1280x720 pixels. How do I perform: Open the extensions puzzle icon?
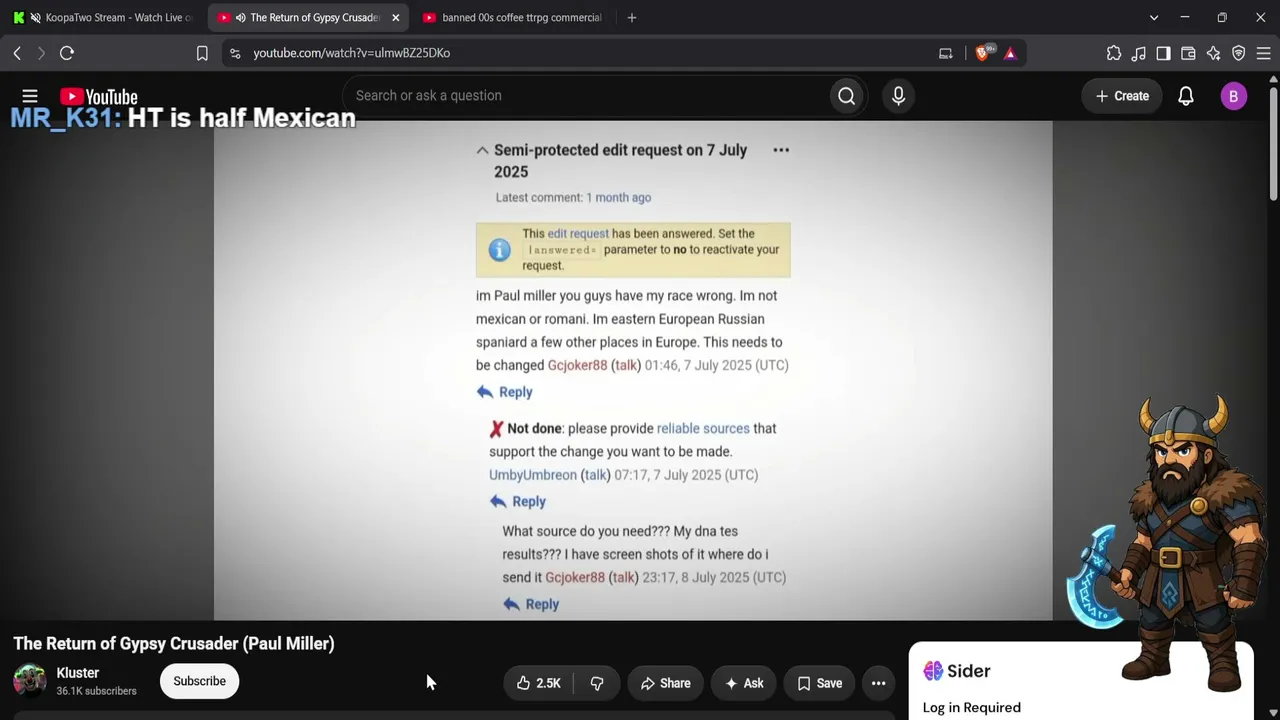click(x=1114, y=53)
